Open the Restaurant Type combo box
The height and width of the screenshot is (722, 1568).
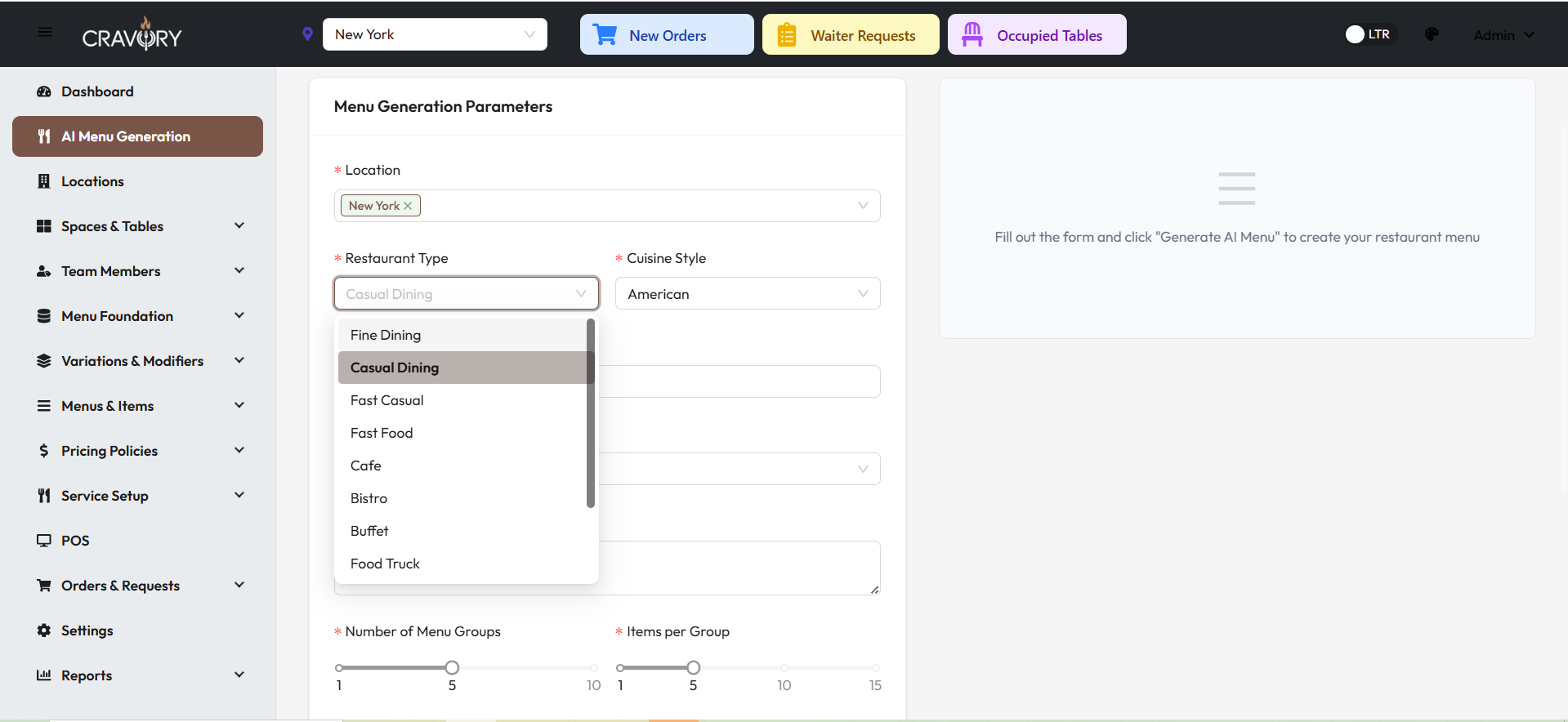(467, 293)
